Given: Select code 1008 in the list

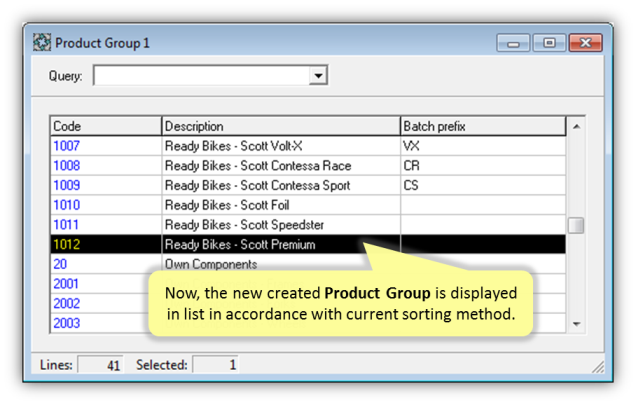Looking at the screenshot, I should coord(67,166).
